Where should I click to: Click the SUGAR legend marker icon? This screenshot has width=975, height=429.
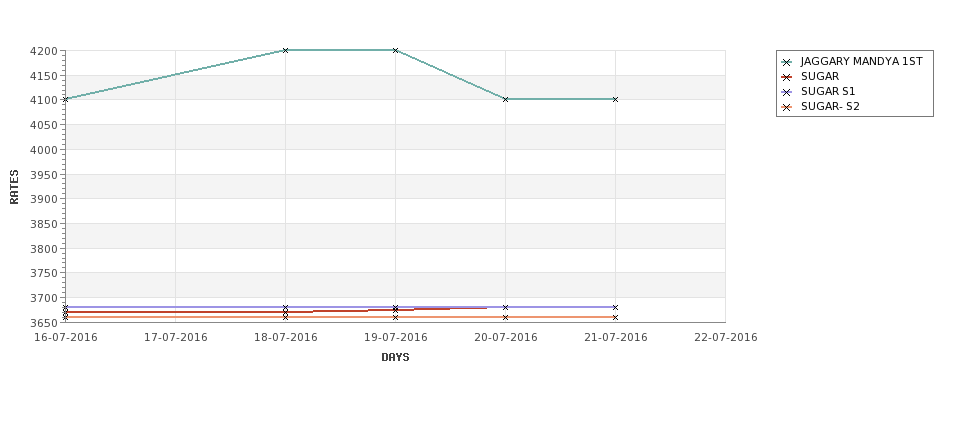[787, 77]
